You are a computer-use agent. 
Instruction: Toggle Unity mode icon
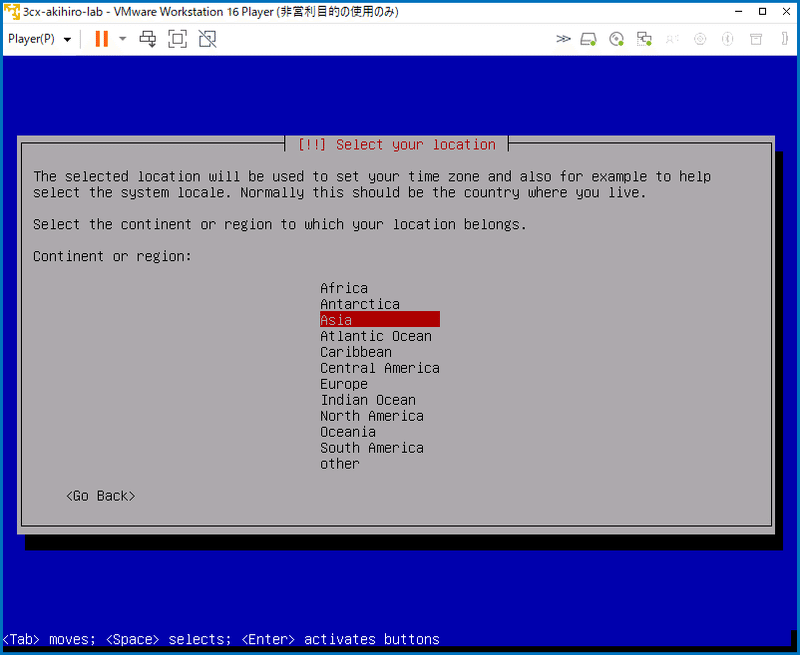[x=207, y=39]
